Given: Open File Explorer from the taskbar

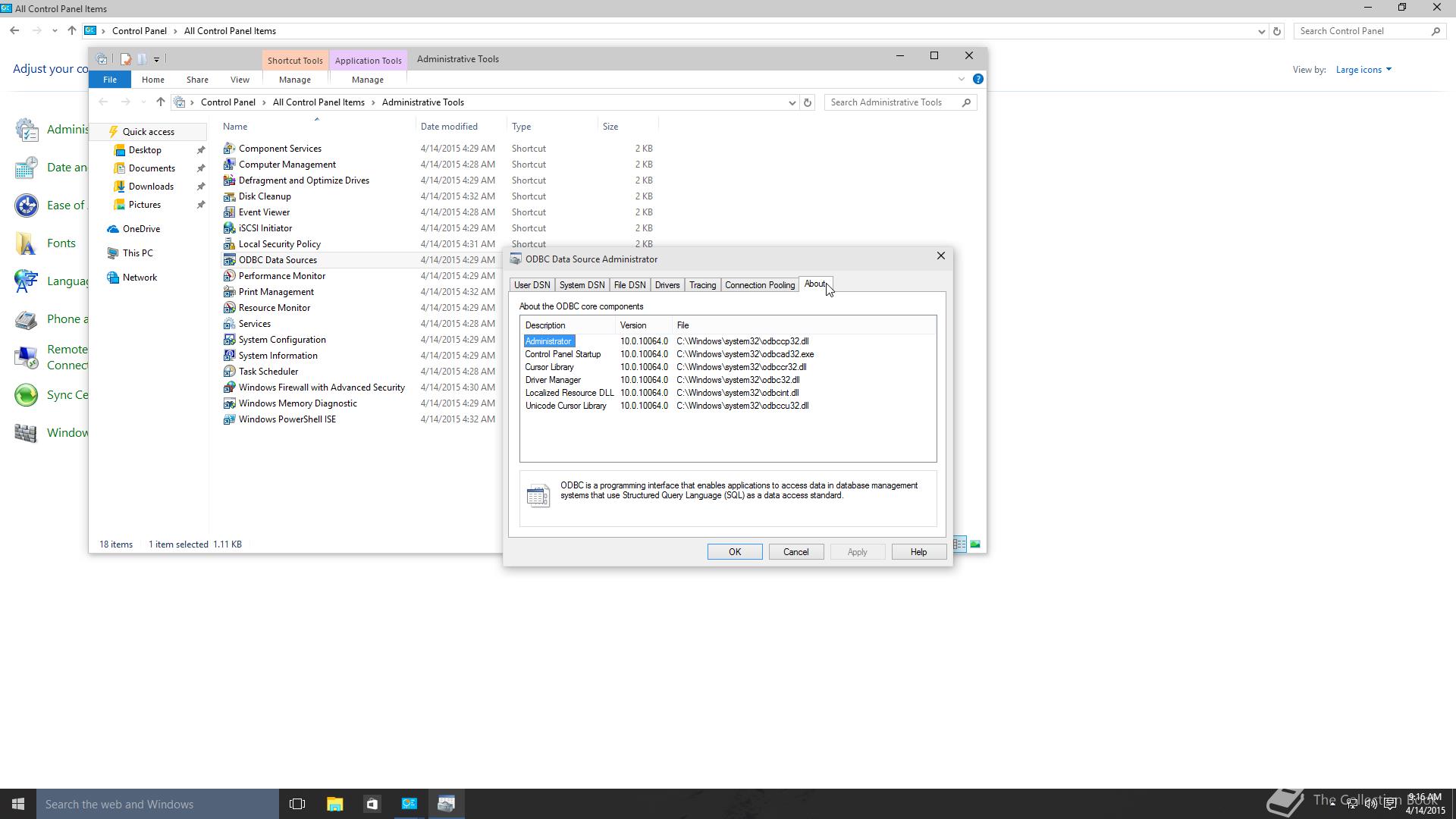Looking at the screenshot, I should pos(334,803).
